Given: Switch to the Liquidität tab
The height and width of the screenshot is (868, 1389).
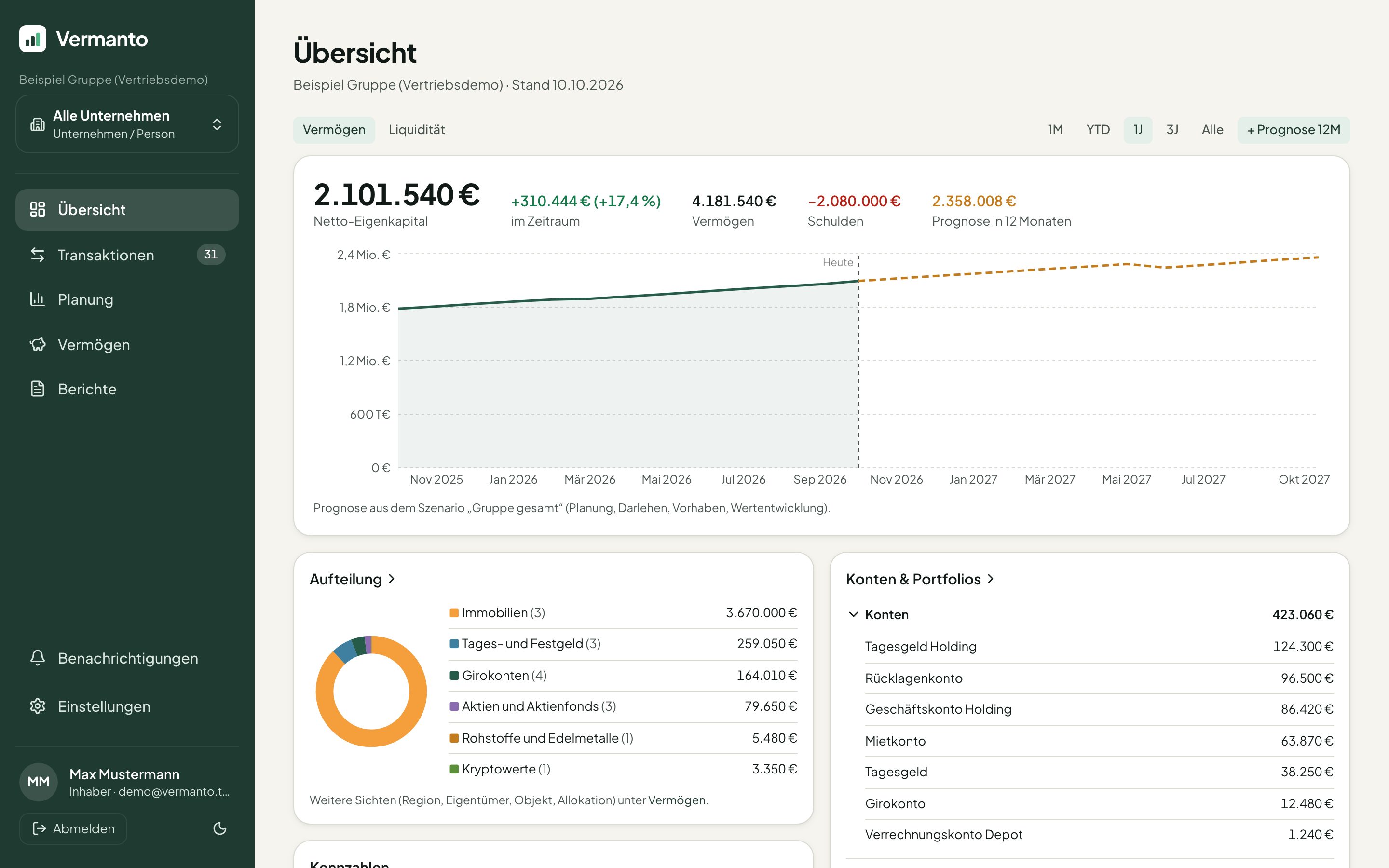Looking at the screenshot, I should pos(417,130).
